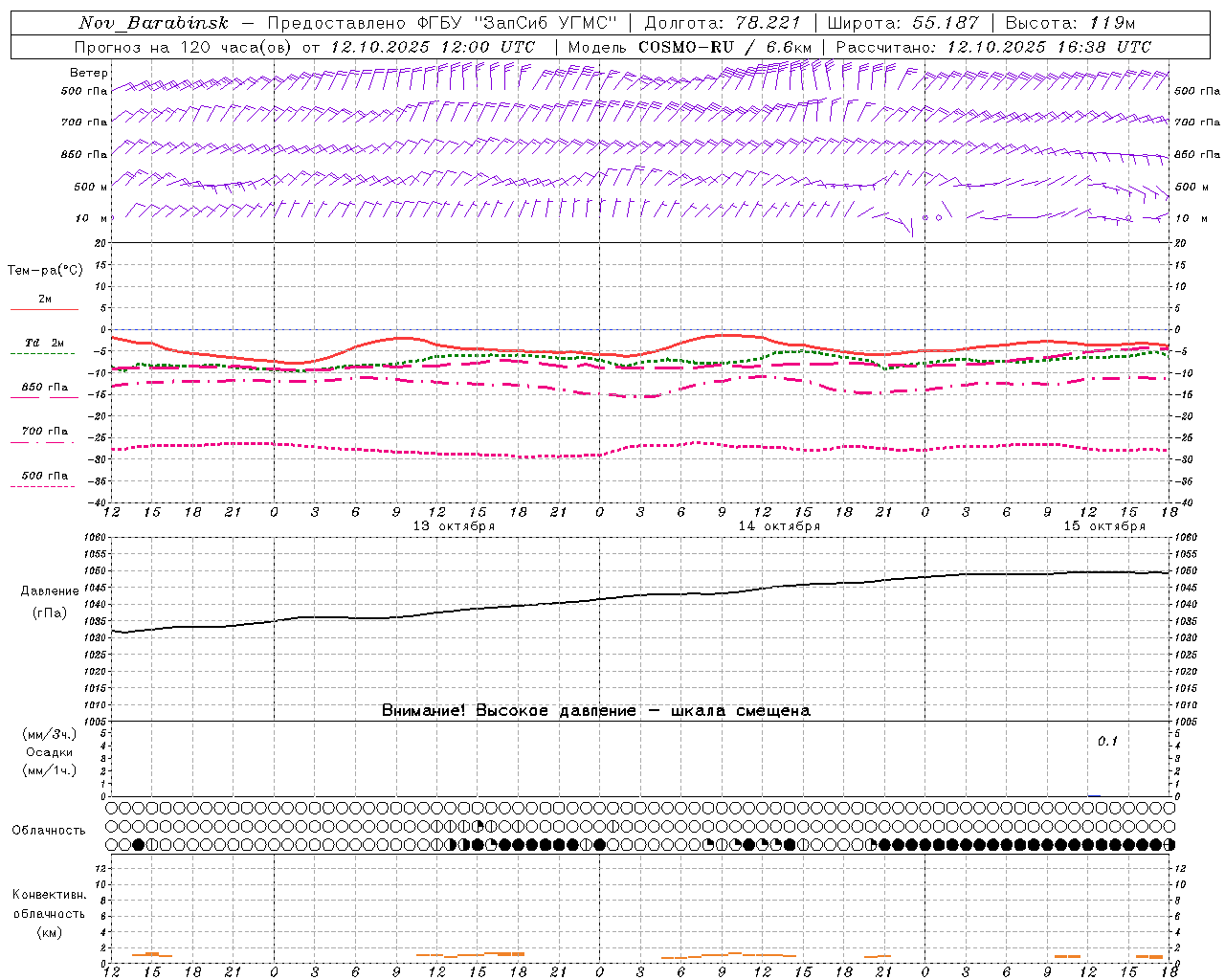The width and height of the screenshot is (1225, 980).
Task: Click the 20 tick on right temperature axis
Action: [x=1181, y=243]
